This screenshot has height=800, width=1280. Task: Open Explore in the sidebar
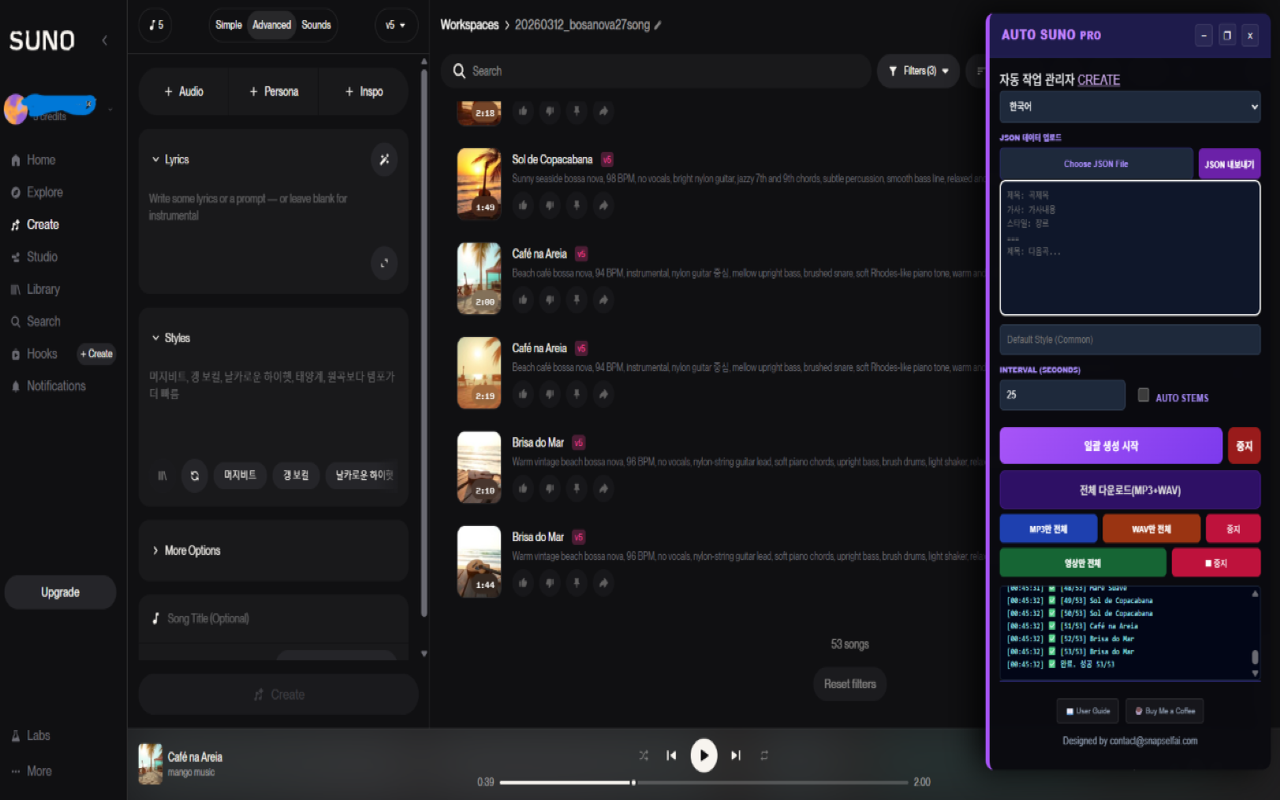(x=37, y=192)
